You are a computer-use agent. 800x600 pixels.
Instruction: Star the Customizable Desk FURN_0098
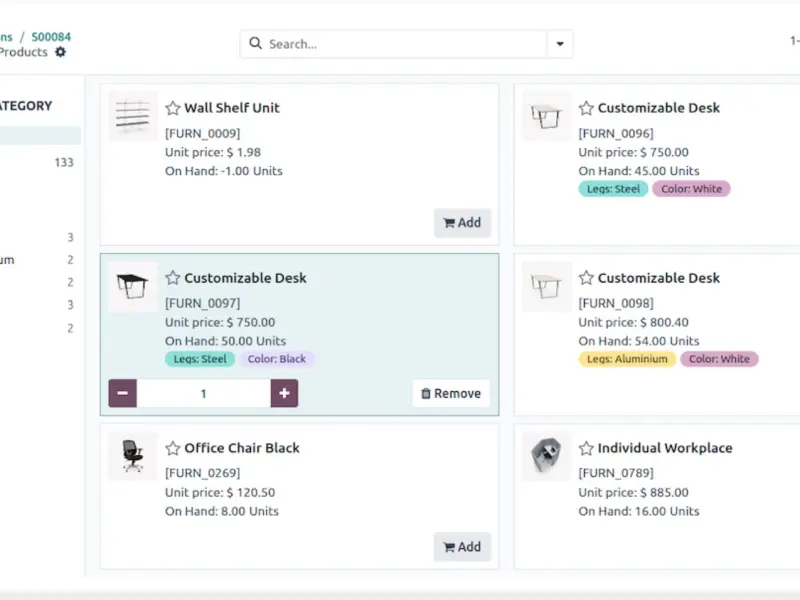[x=586, y=278]
